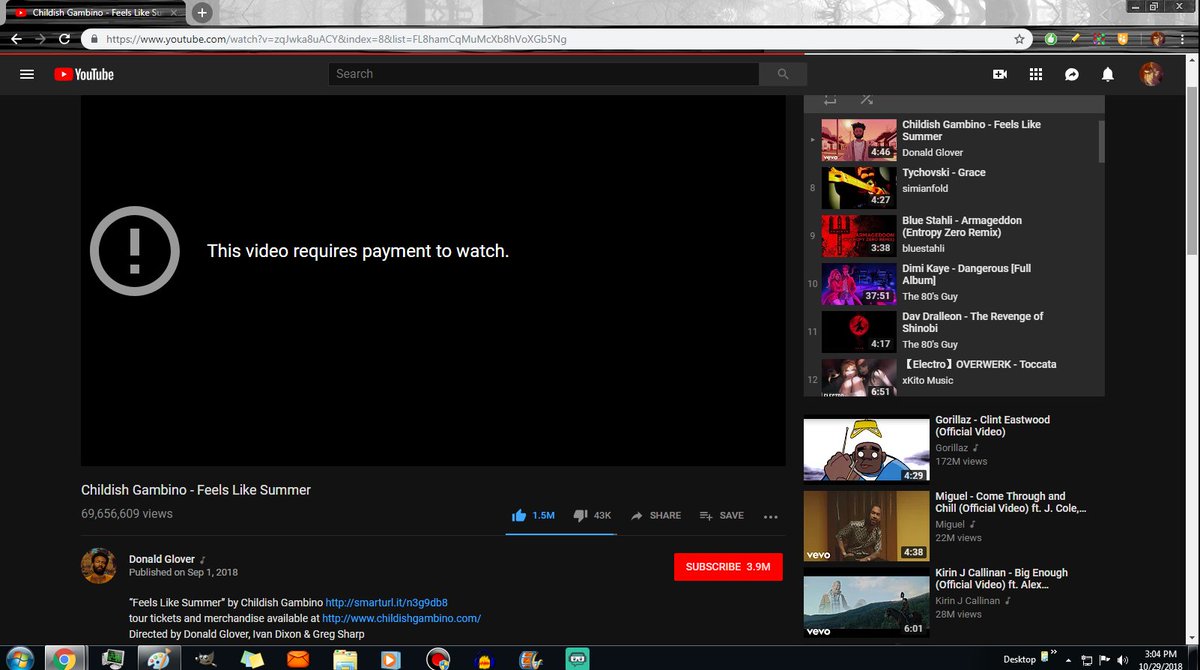Viewport: 1200px width, 670px height.
Task: Reload the page
Action: point(64,39)
